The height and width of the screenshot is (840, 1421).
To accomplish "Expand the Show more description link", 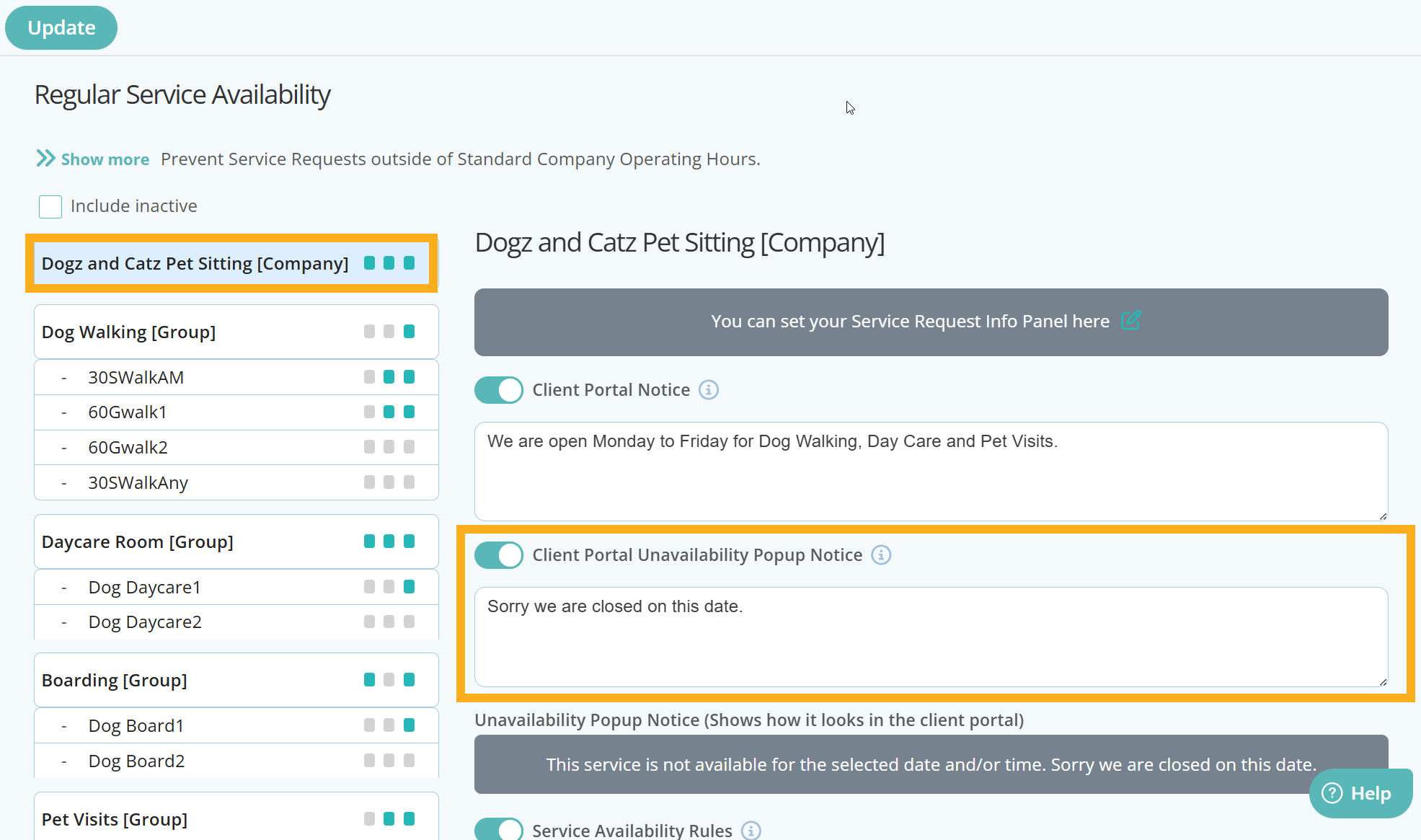I will [105, 159].
